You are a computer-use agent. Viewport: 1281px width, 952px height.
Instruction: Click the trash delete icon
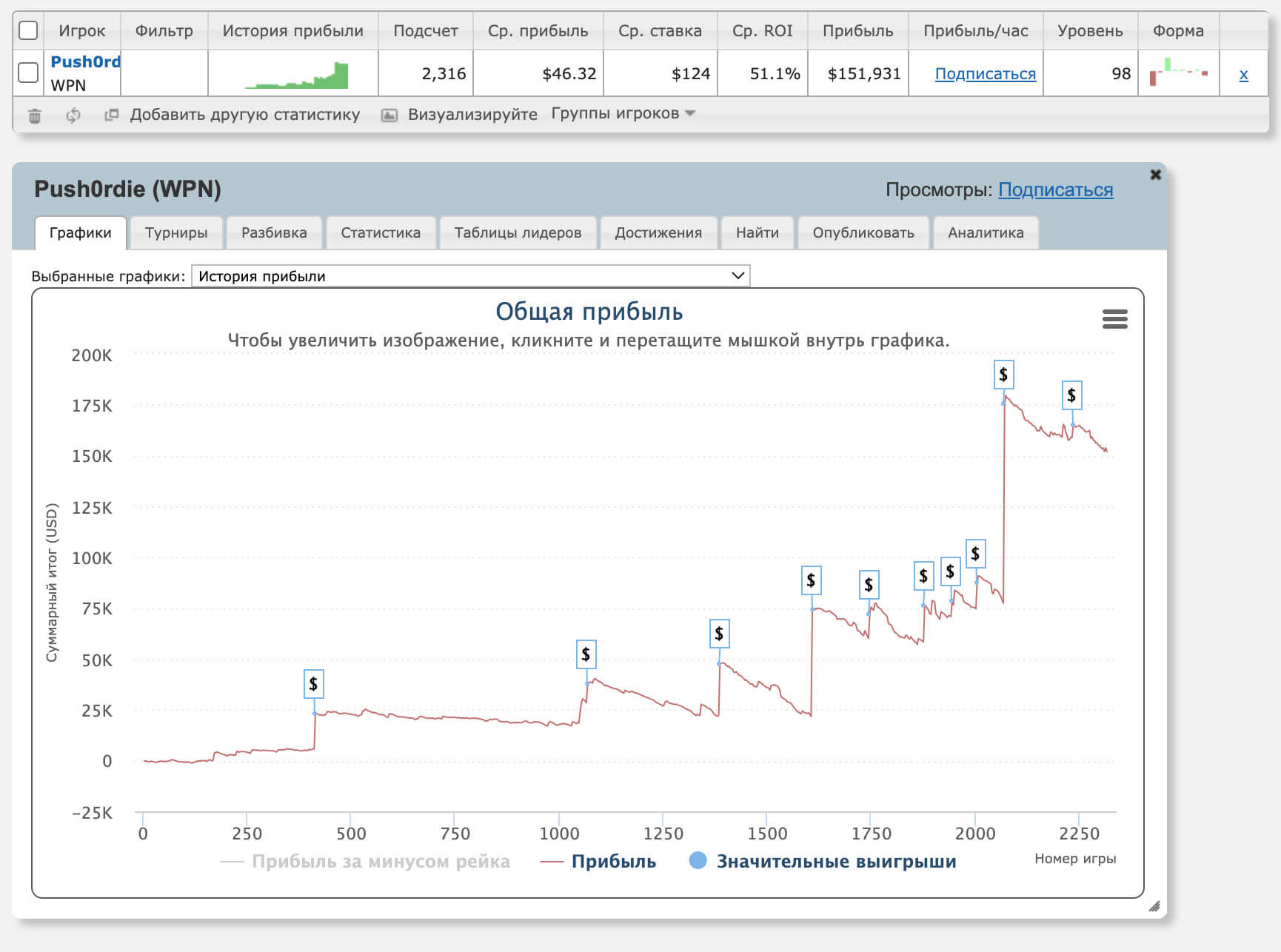(35, 115)
